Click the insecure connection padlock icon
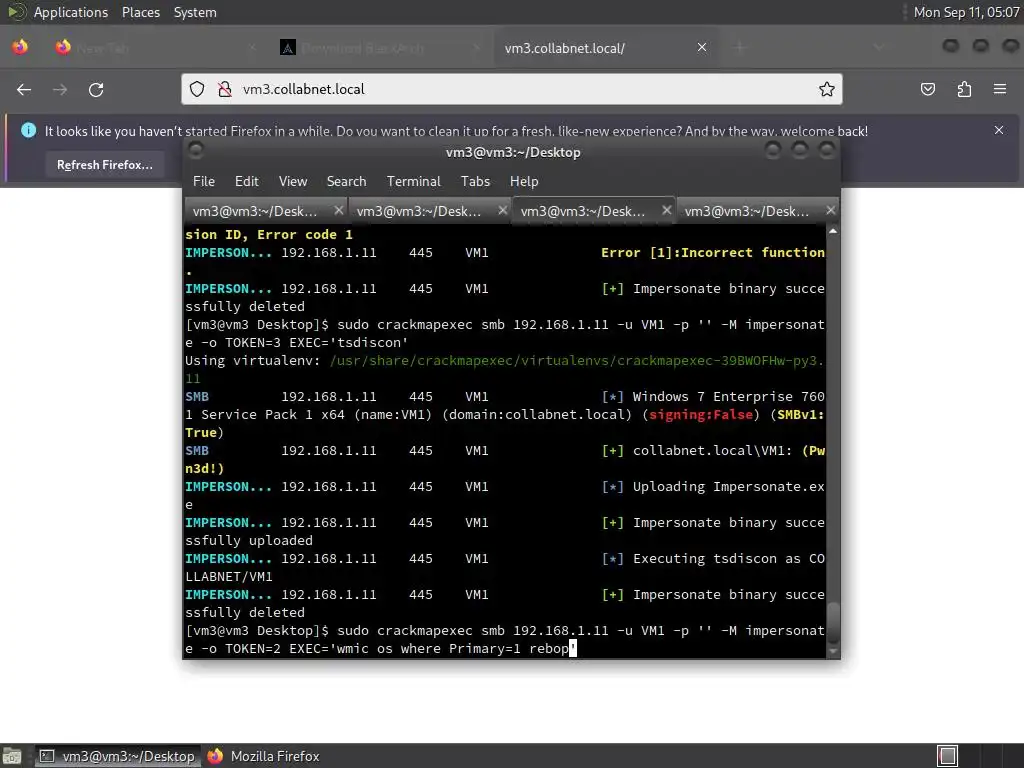Viewport: 1024px width, 768px height. 225,89
